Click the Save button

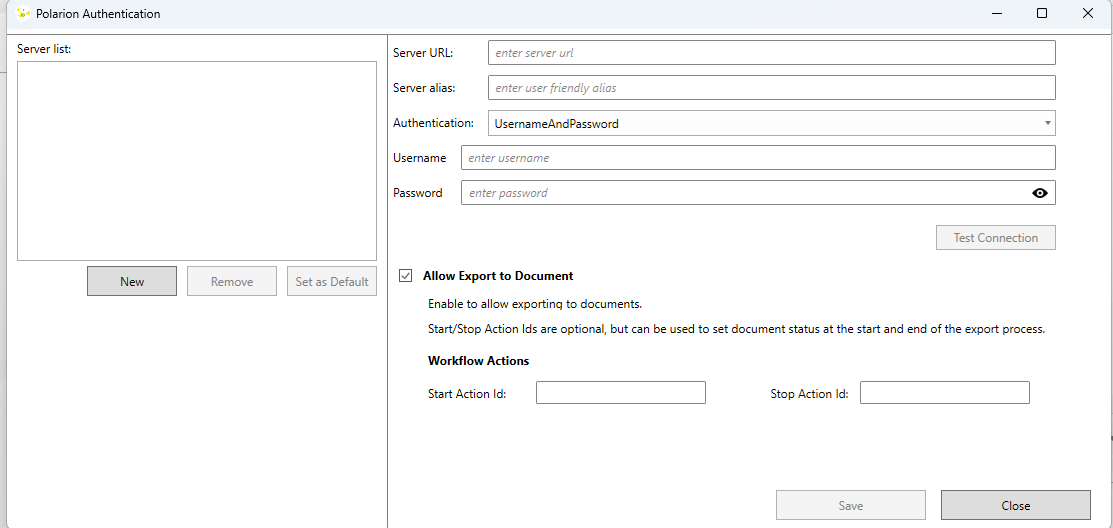(x=850, y=505)
